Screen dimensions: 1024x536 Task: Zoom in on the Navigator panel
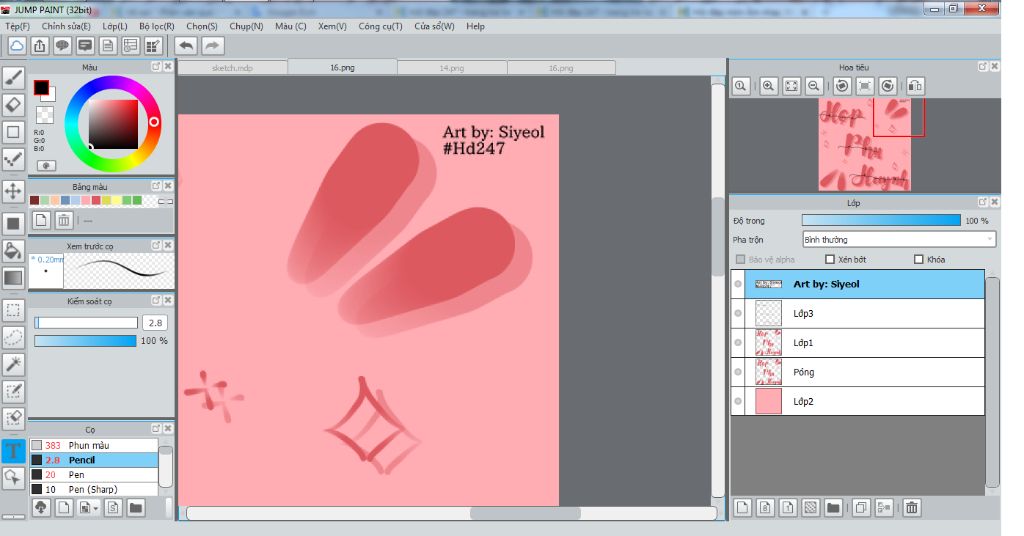769,86
